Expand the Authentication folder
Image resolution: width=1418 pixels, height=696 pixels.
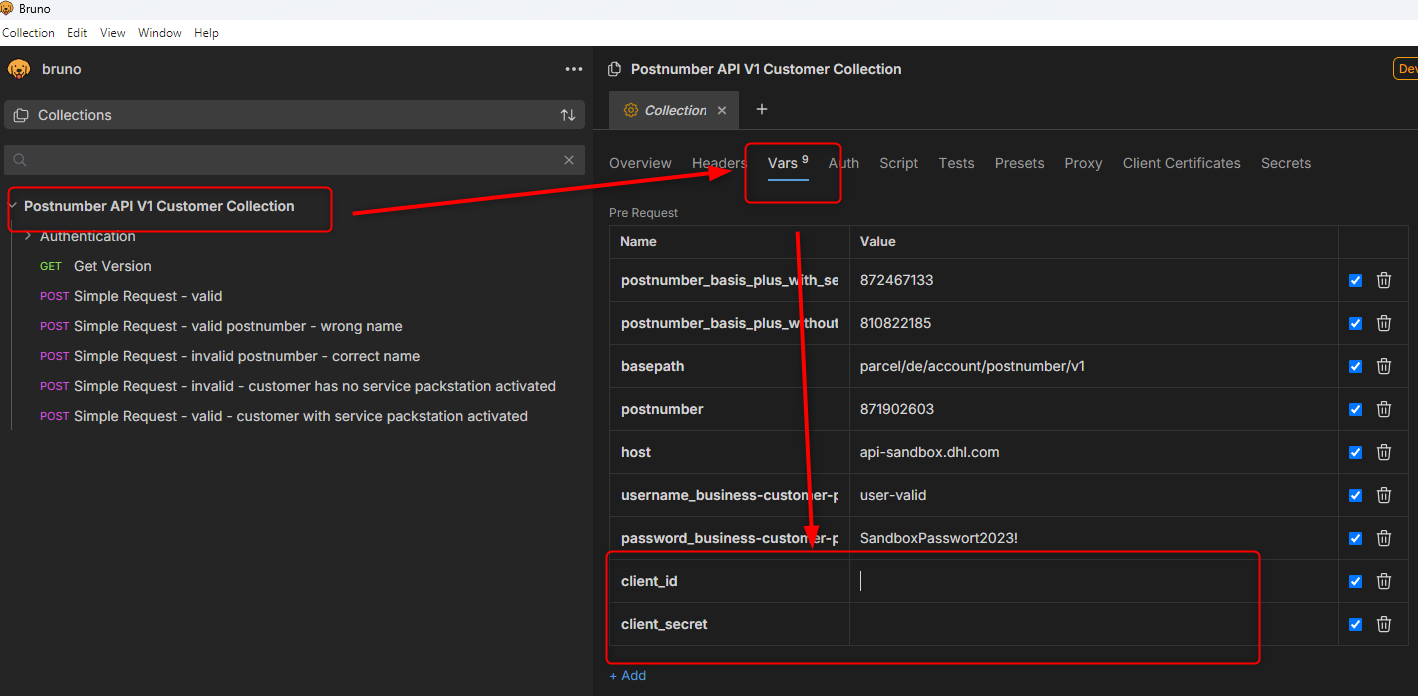[x=28, y=236]
